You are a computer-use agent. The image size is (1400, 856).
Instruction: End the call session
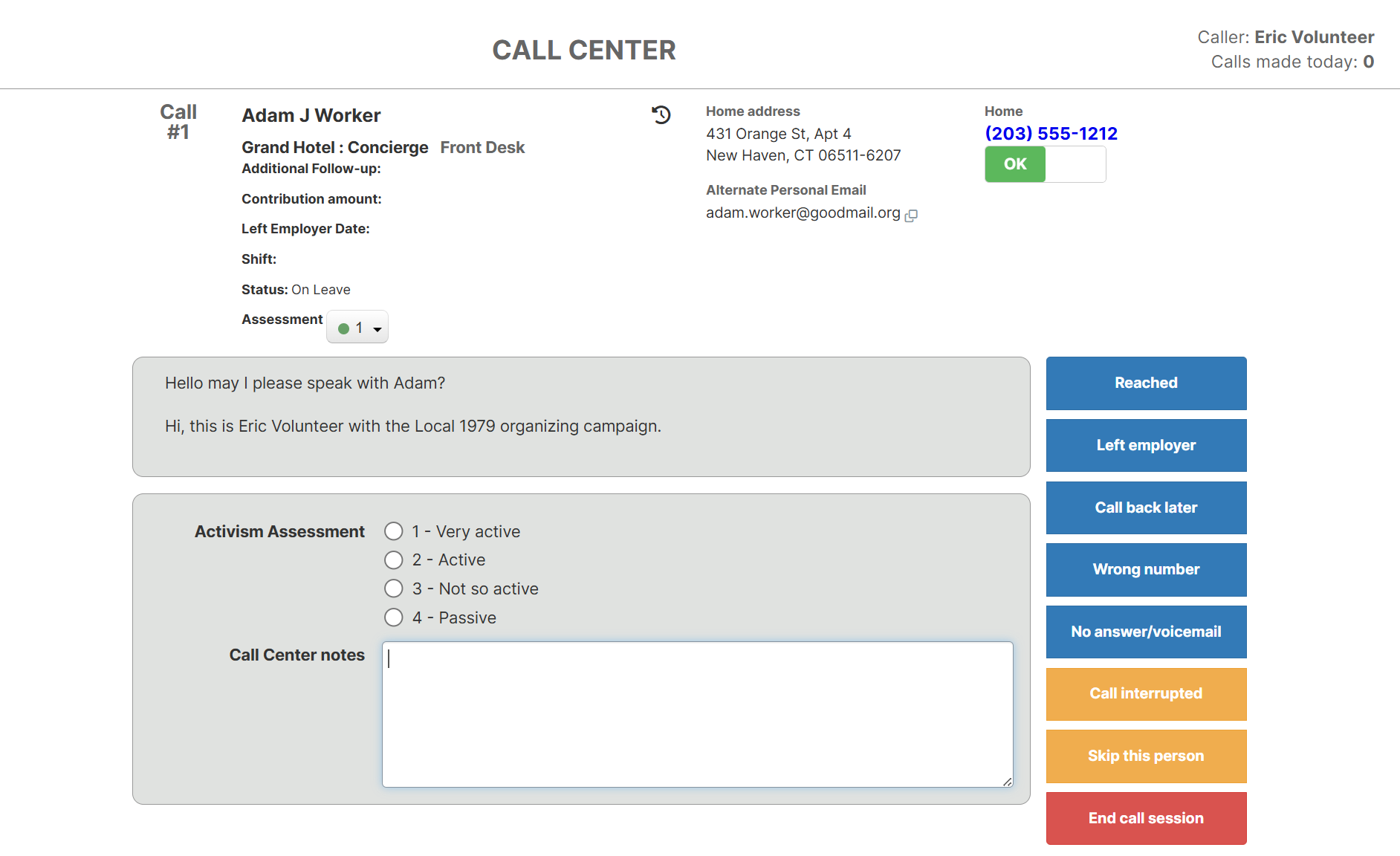click(x=1145, y=818)
